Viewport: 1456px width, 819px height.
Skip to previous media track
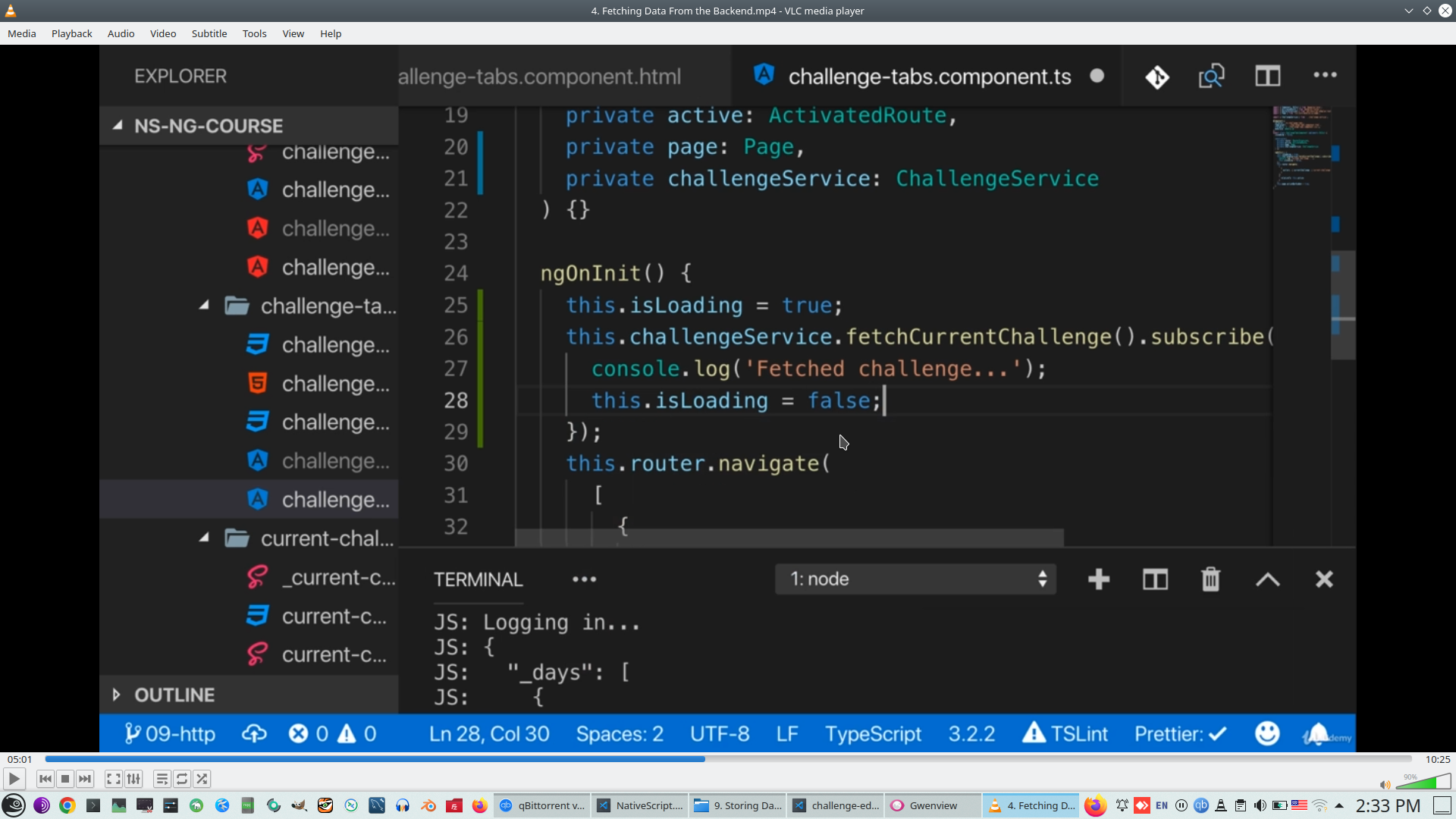(x=45, y=779)
